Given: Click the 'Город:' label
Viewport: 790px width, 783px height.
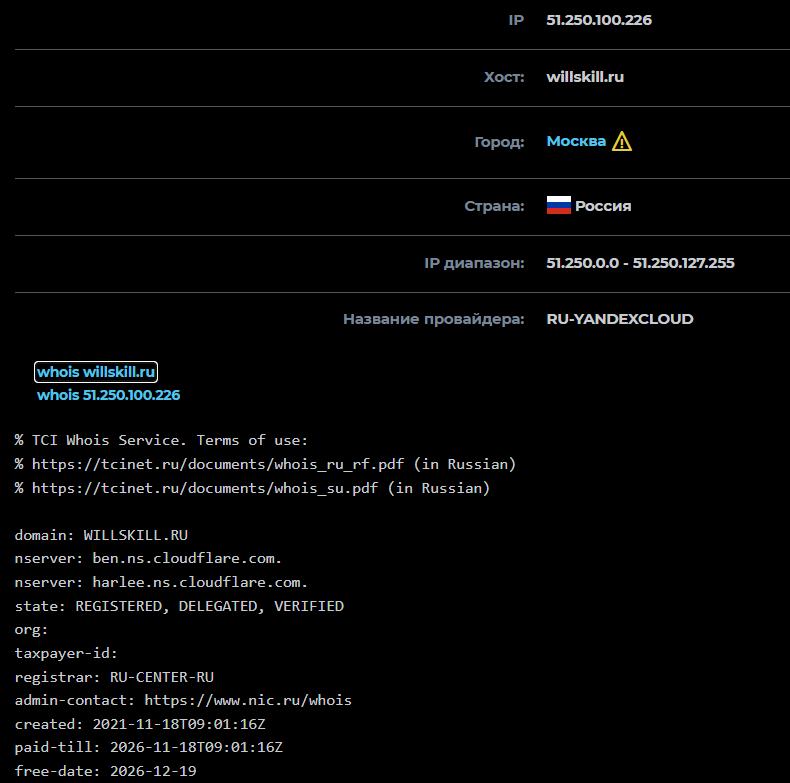Looking at the screenshot, I should click(x=499, y=142).
